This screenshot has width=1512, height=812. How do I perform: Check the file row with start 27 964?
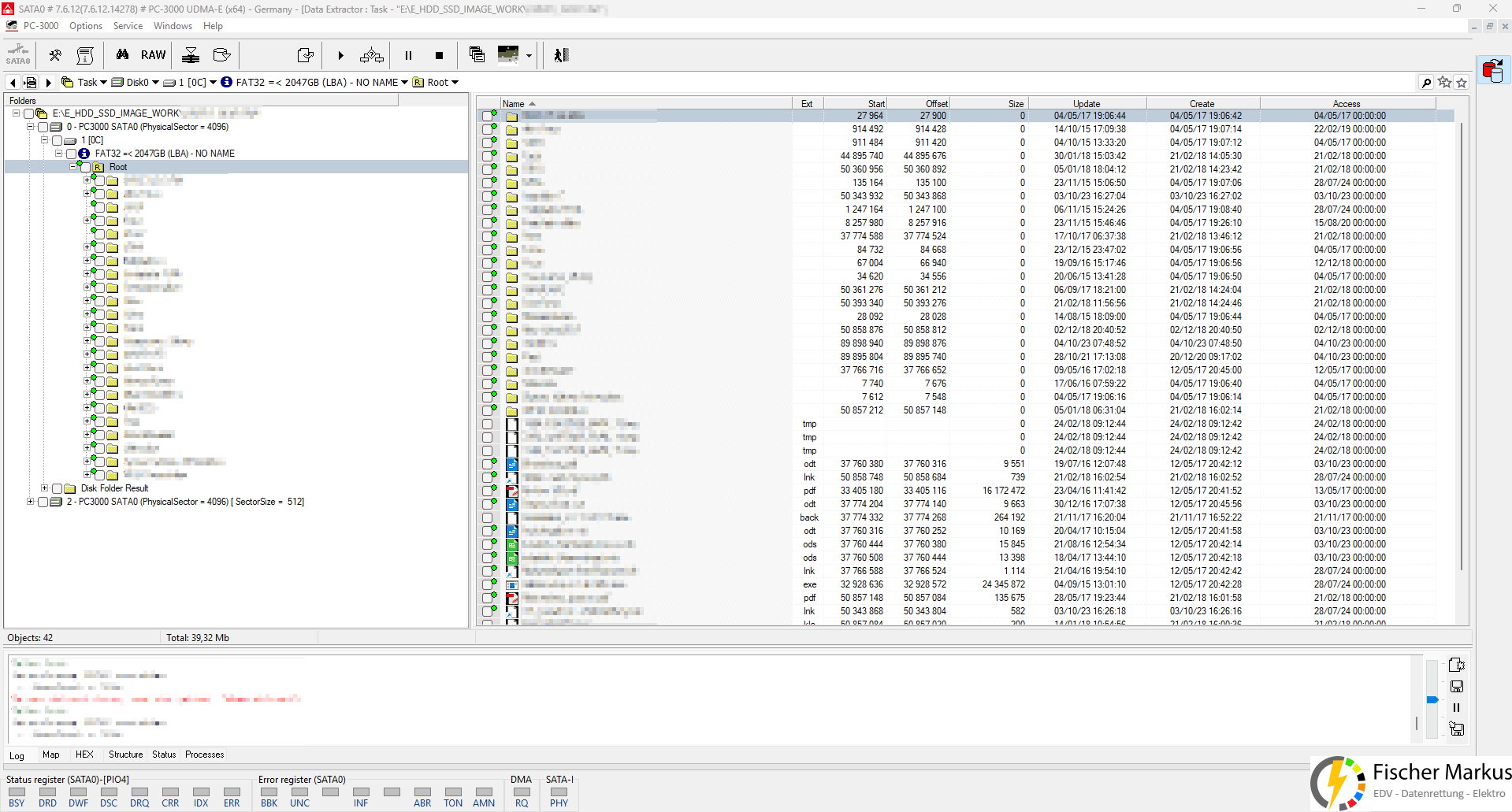[x=487, y=116]
